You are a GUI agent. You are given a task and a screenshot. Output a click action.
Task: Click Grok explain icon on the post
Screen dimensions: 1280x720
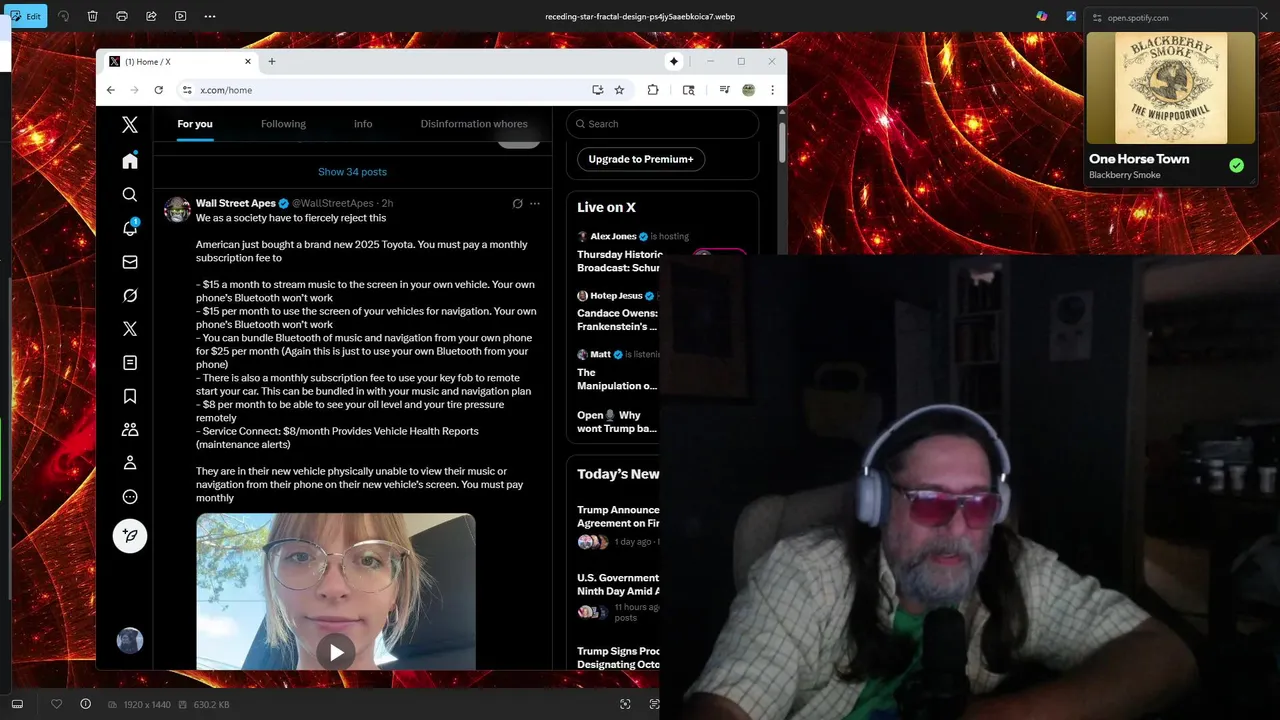coord(517,203)
